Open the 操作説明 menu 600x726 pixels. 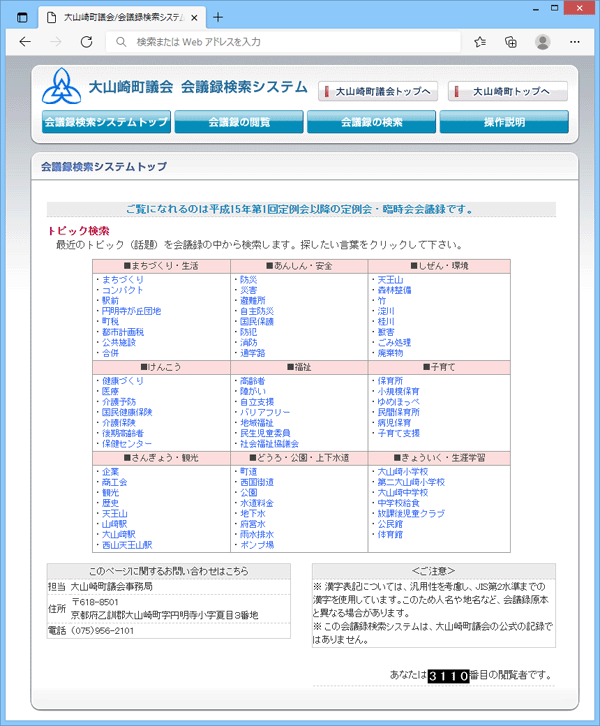pyautogui.click(x=504, y=122)
